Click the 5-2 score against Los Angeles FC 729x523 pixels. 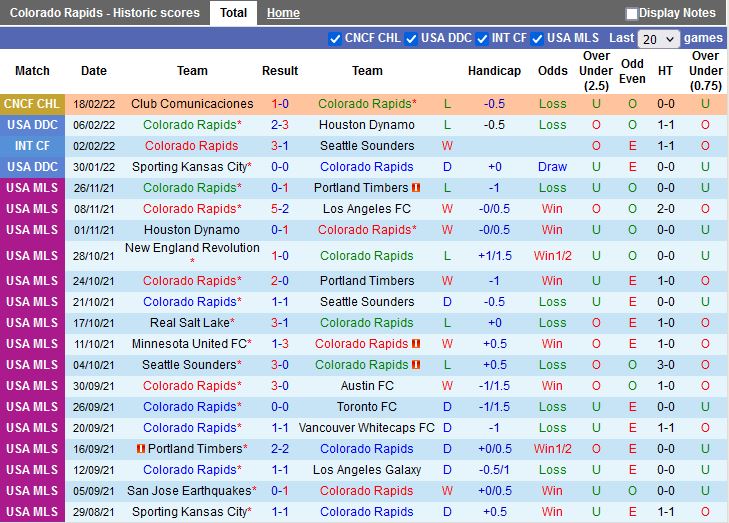click(280, 209)
